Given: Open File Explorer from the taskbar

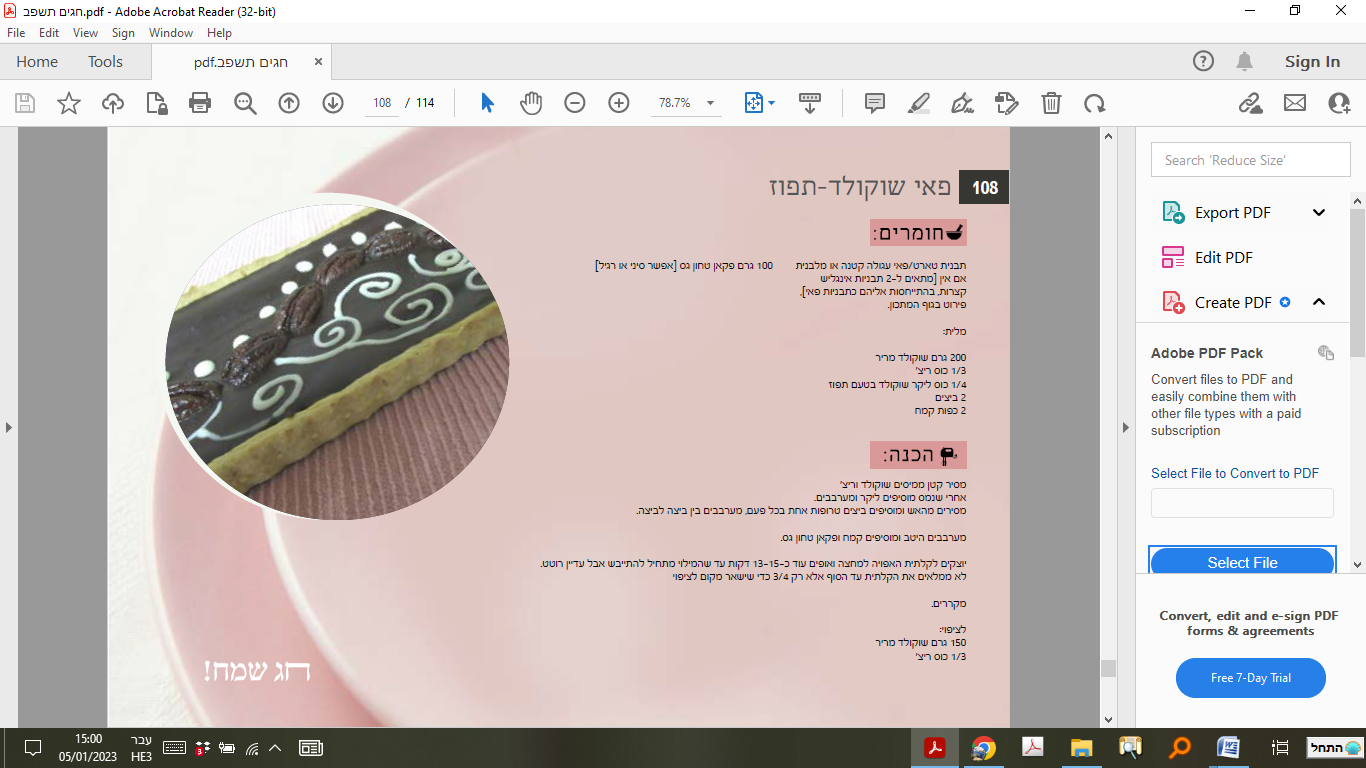Looking at the screenshot, I should click(x=1081, y=748).
